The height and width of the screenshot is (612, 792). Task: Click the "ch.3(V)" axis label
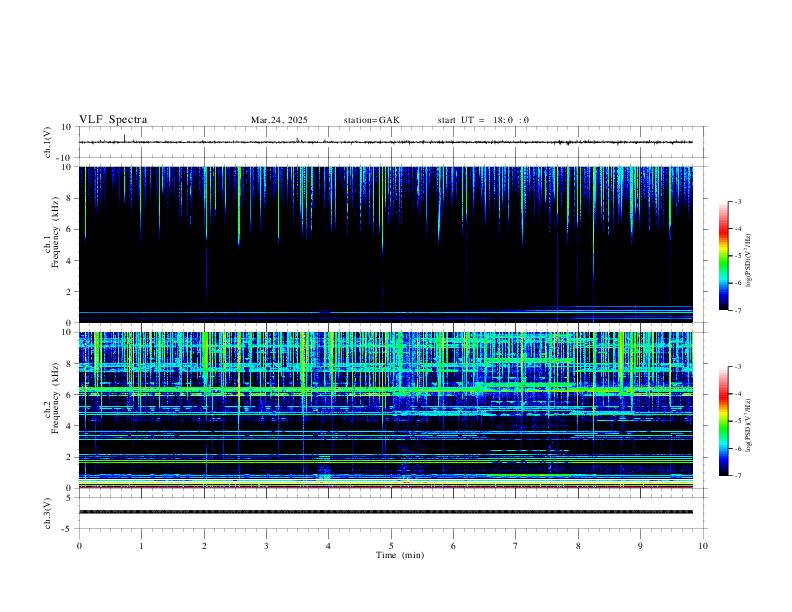pos(48,513)
